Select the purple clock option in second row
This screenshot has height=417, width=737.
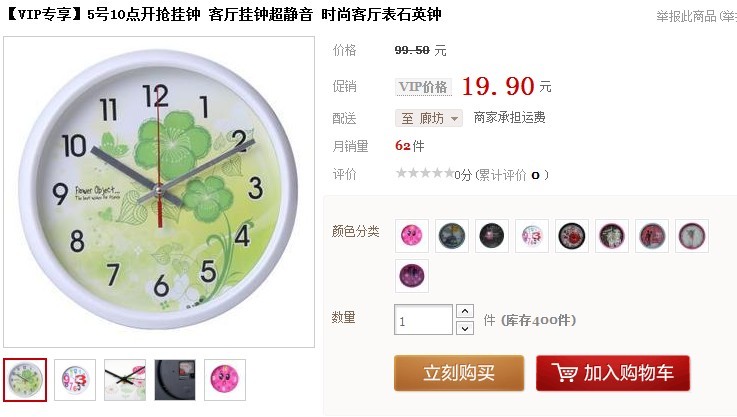point(412,276)
